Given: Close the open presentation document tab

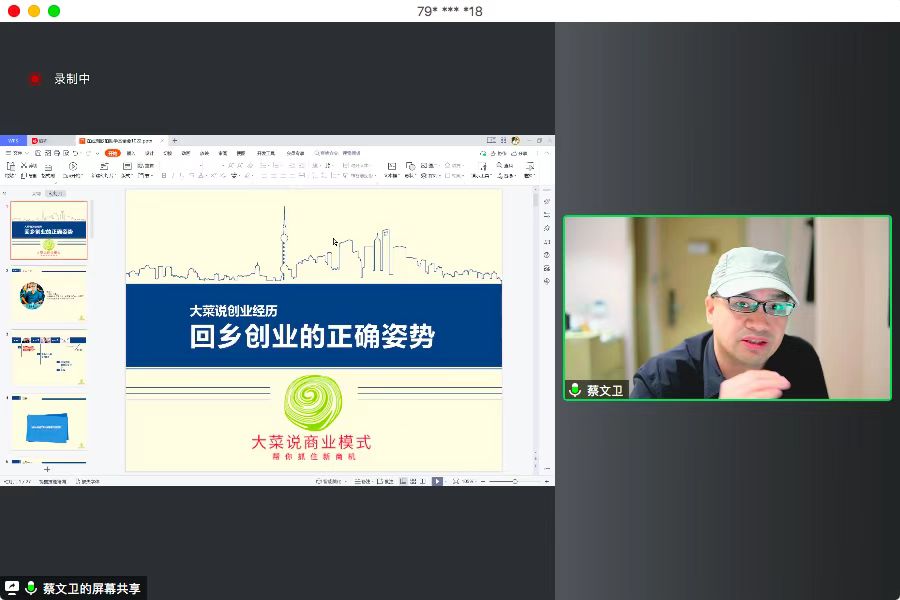Looking at the screenshot, I should point(162,141).
